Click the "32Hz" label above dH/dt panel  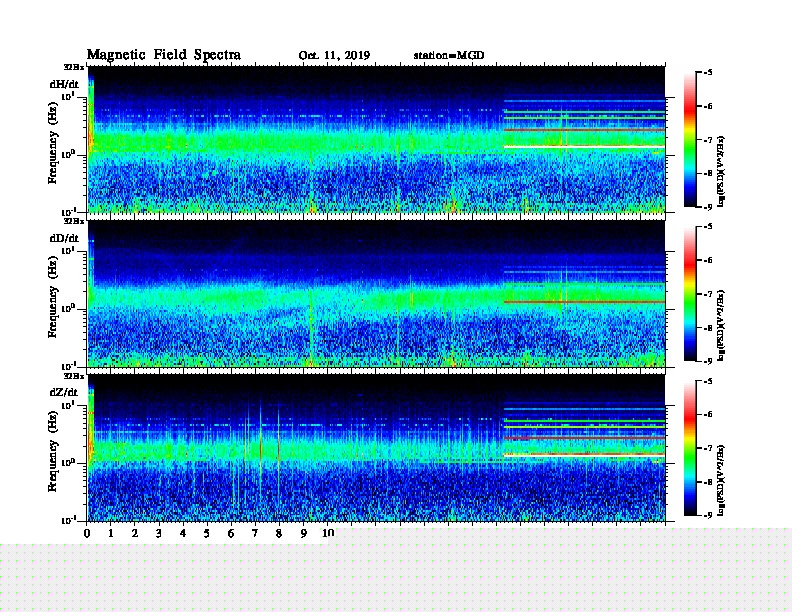point(74,67)
